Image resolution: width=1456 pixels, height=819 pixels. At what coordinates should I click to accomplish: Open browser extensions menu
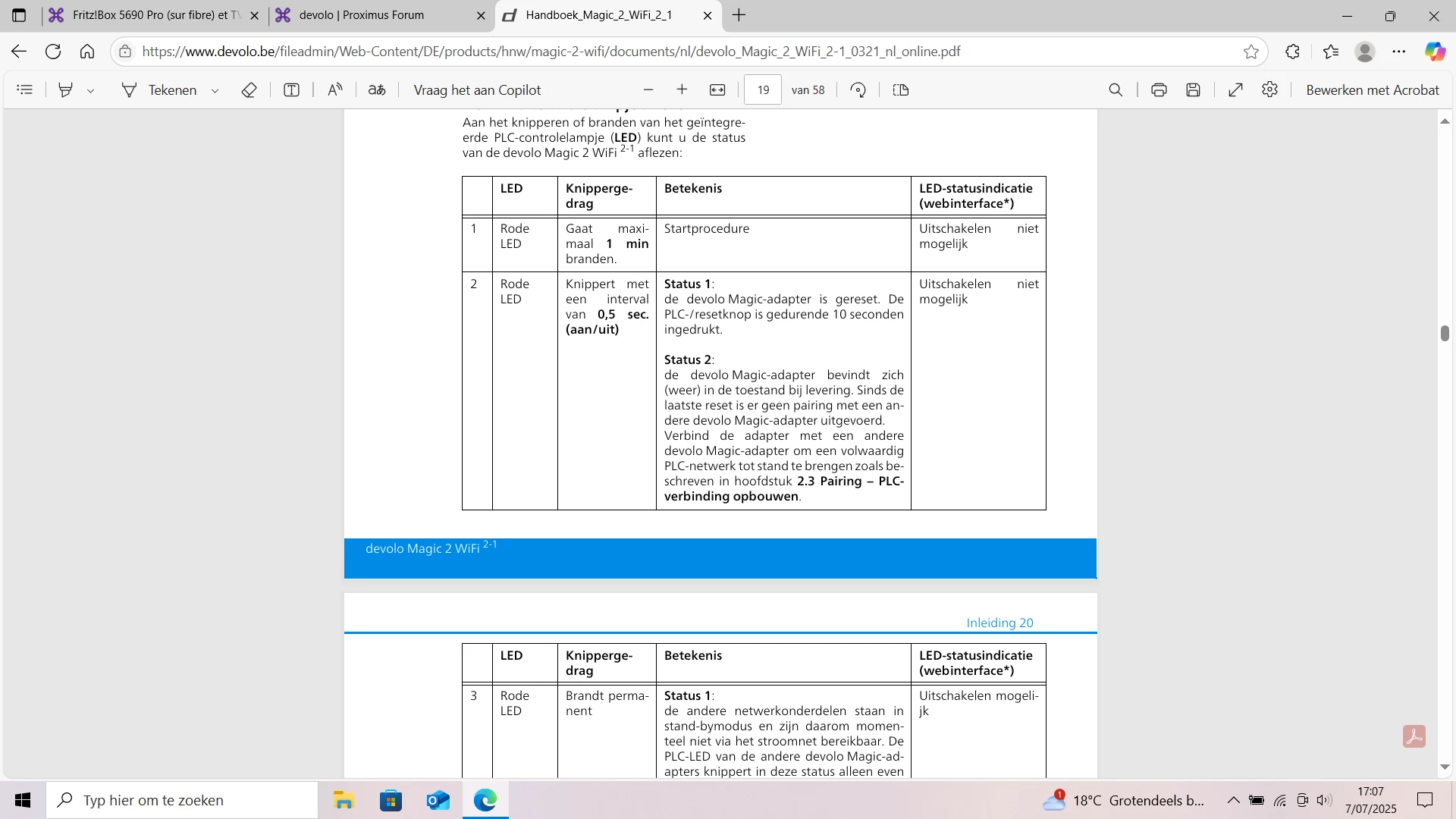1293,52
